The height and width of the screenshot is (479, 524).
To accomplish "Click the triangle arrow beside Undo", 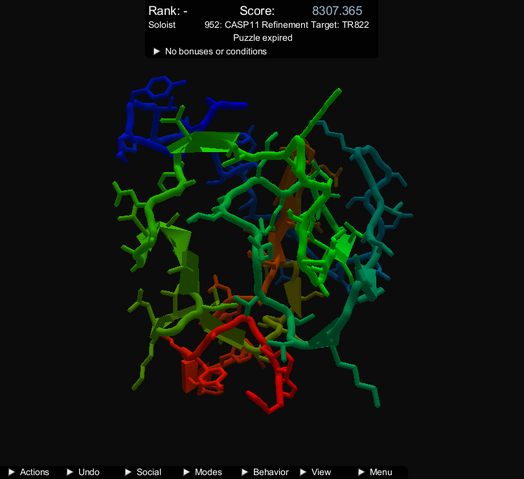I will [x=70, y=472].
